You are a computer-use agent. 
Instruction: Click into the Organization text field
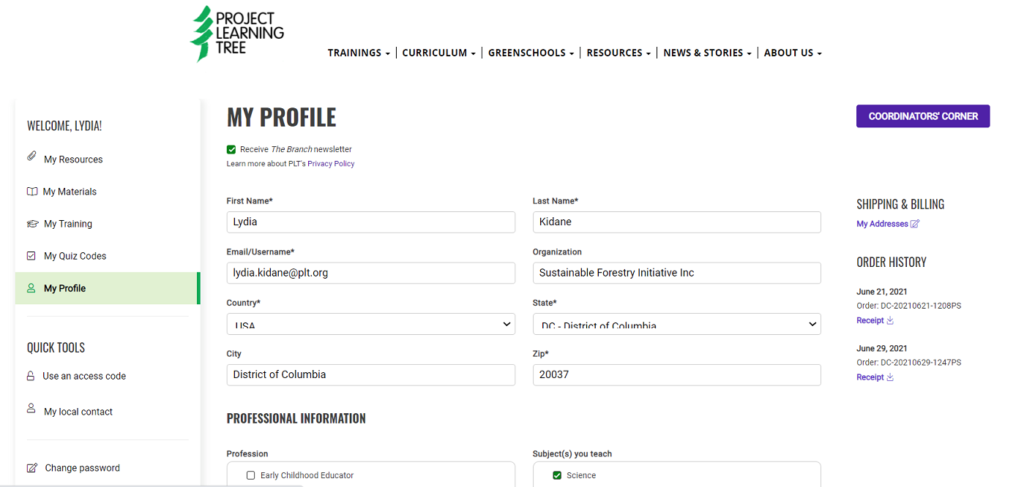[x=676, y=272]
